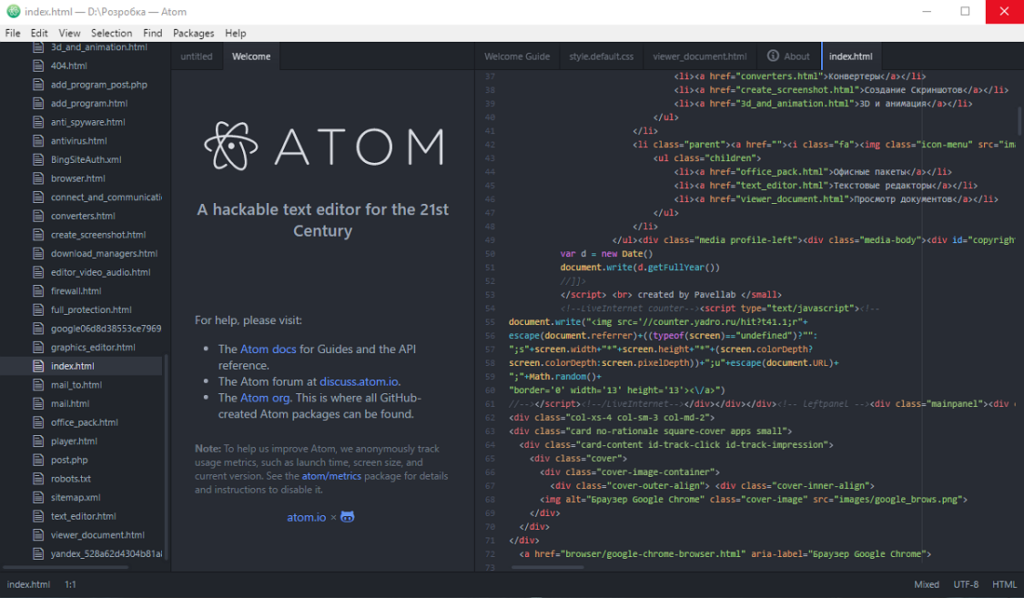Viewport: 1024px width, 598px height.
Task: Open the Packages menu
Action: pos(193,33)
